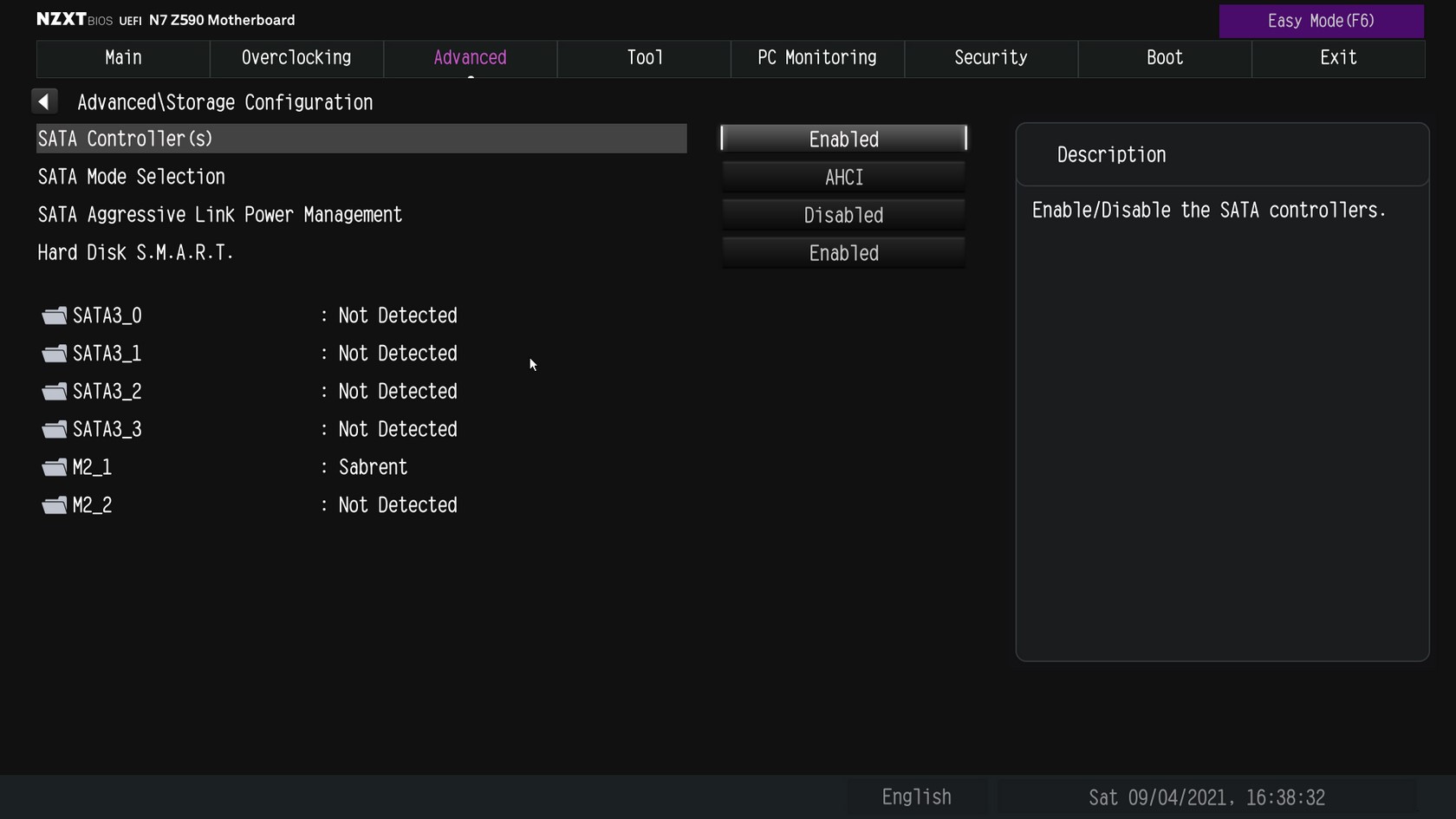Select the SATA Mode Selection label
1456x819 pixels.
pos(132,177)
